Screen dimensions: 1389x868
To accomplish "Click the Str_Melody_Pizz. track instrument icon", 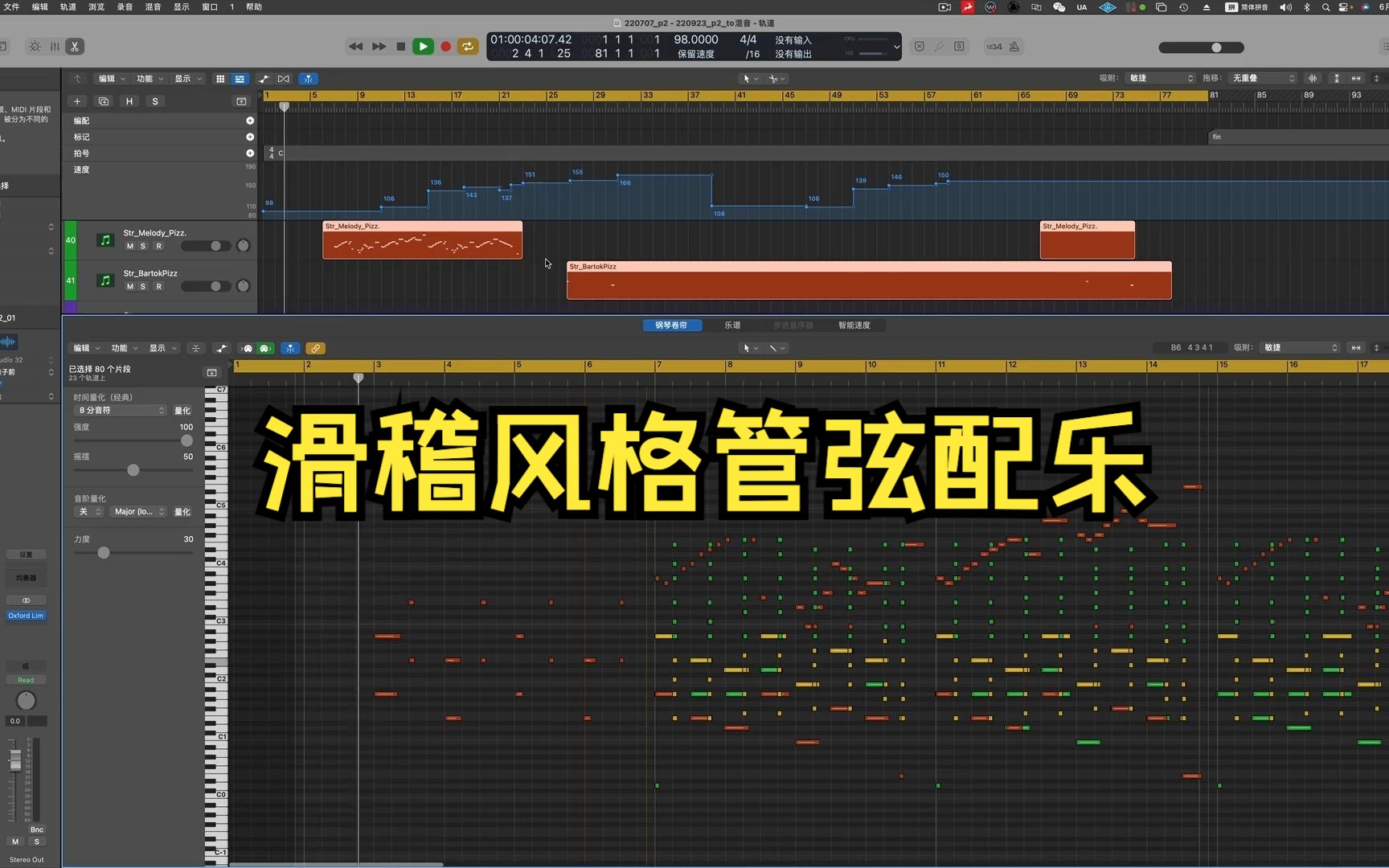I will click(x=104, y=240).
